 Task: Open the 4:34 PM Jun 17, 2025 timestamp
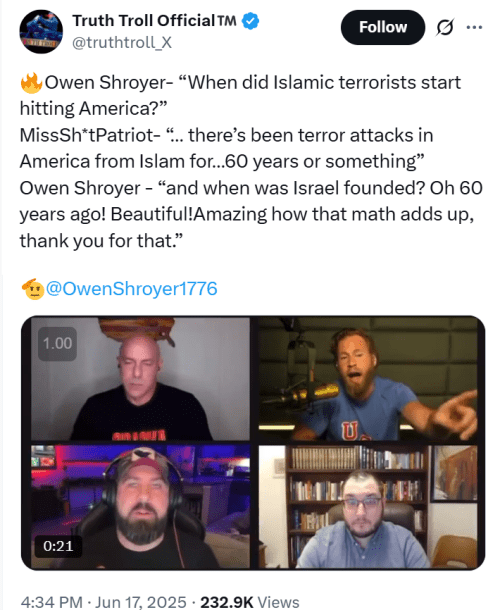pos(104,602)
